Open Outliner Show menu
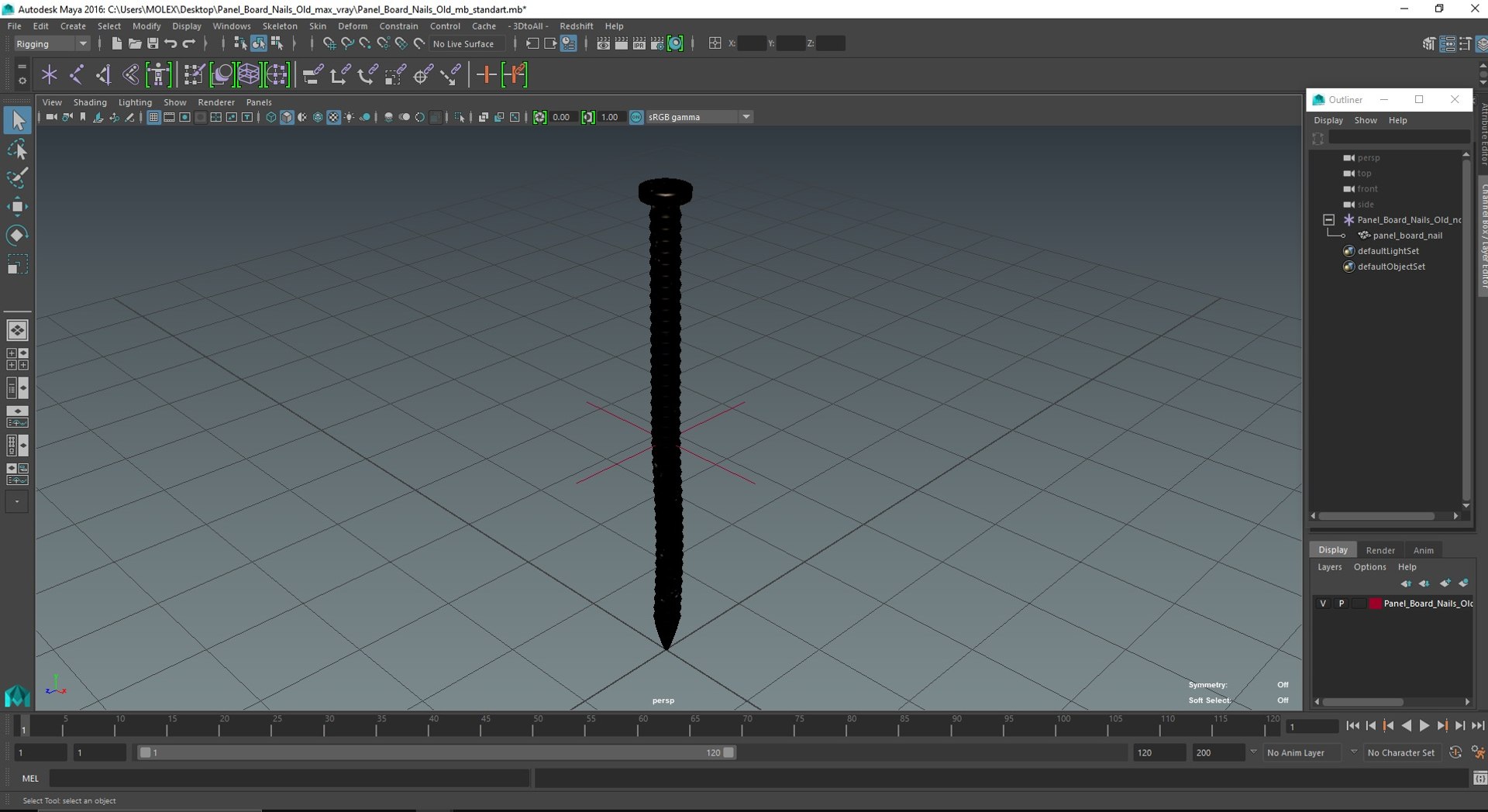The image size is (1488, 812). [1366, 120]
